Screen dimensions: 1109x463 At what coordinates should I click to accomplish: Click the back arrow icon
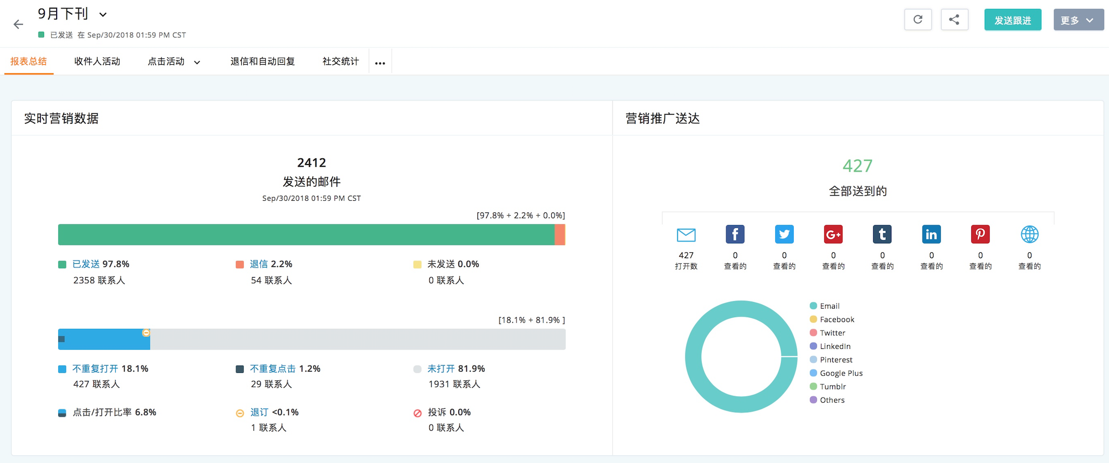[x=18, y=24]
